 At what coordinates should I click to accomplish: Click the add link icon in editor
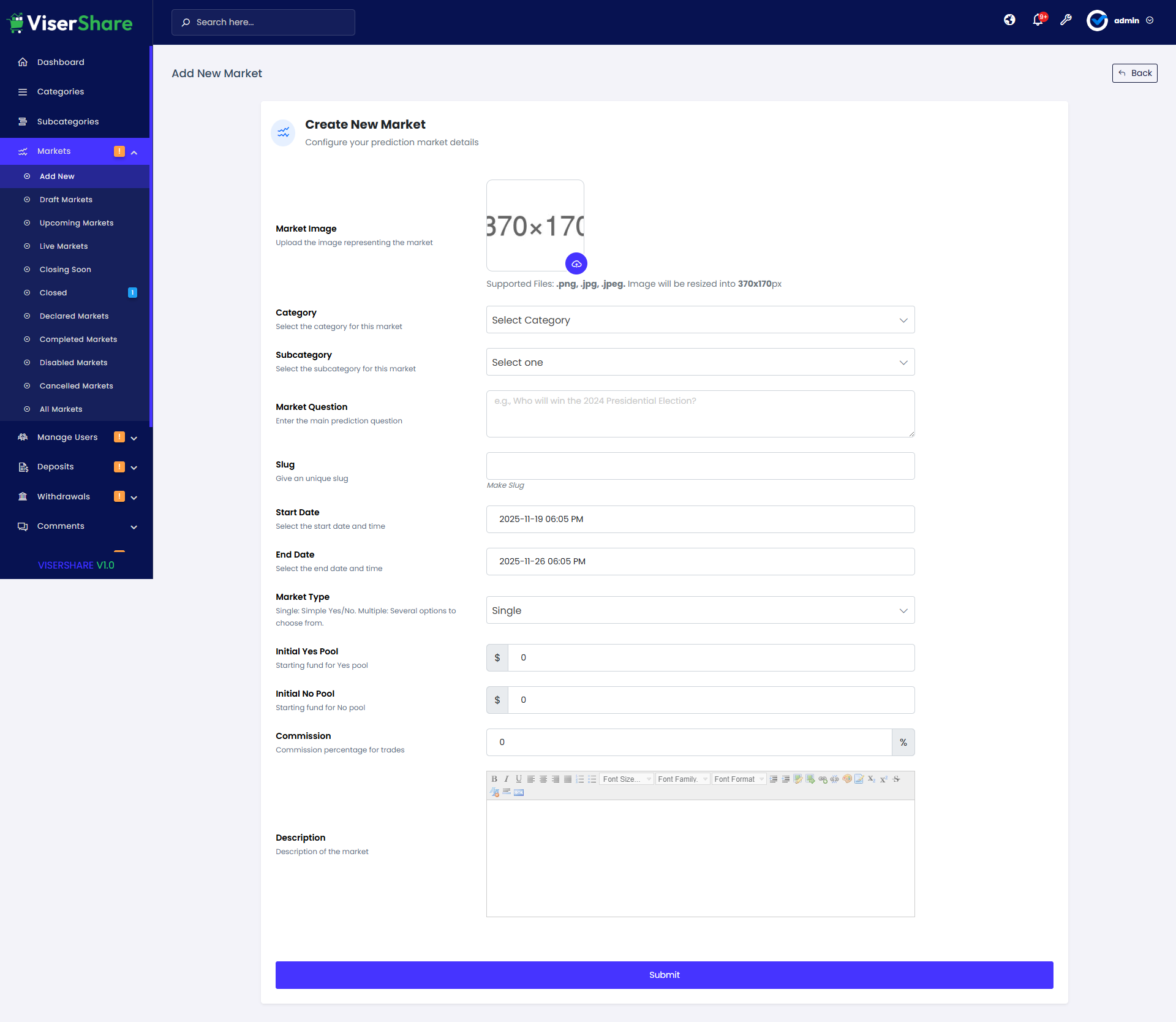click(823, 779)
